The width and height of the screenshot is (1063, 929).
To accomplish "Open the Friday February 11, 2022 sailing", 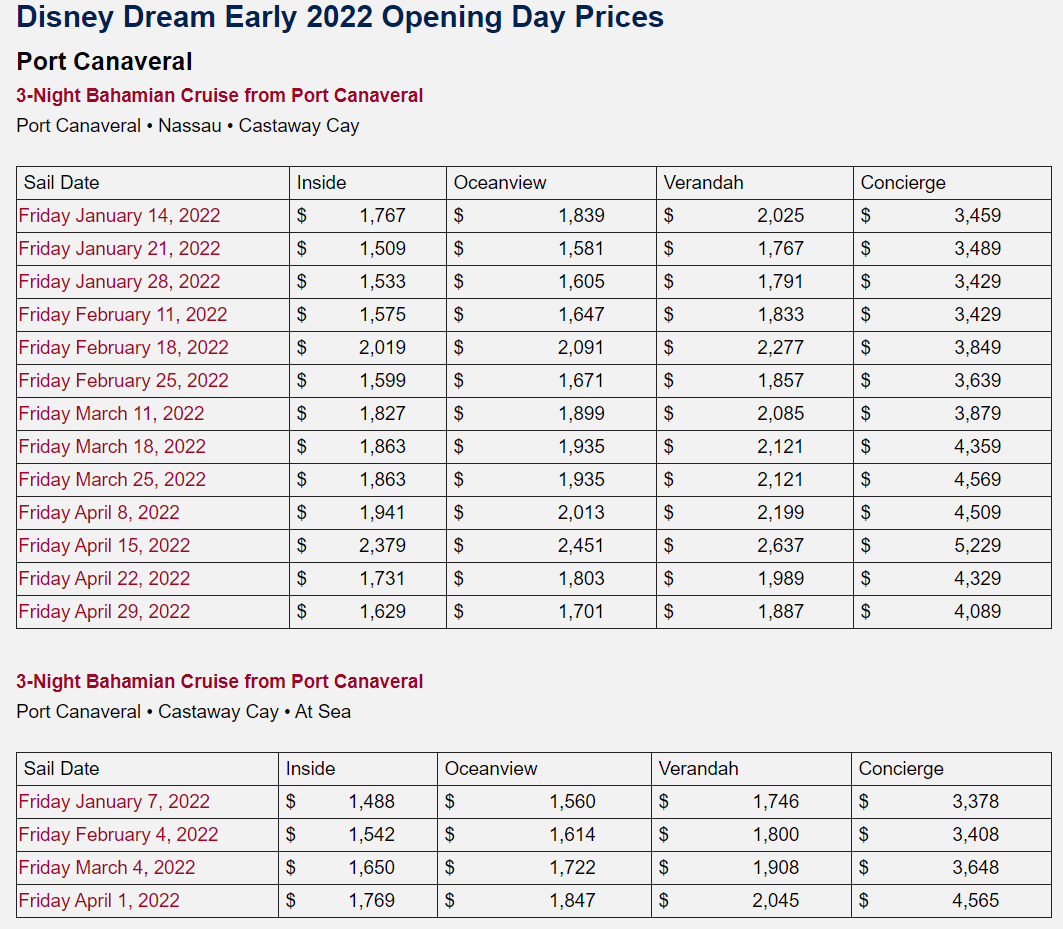I will [123, 315].
